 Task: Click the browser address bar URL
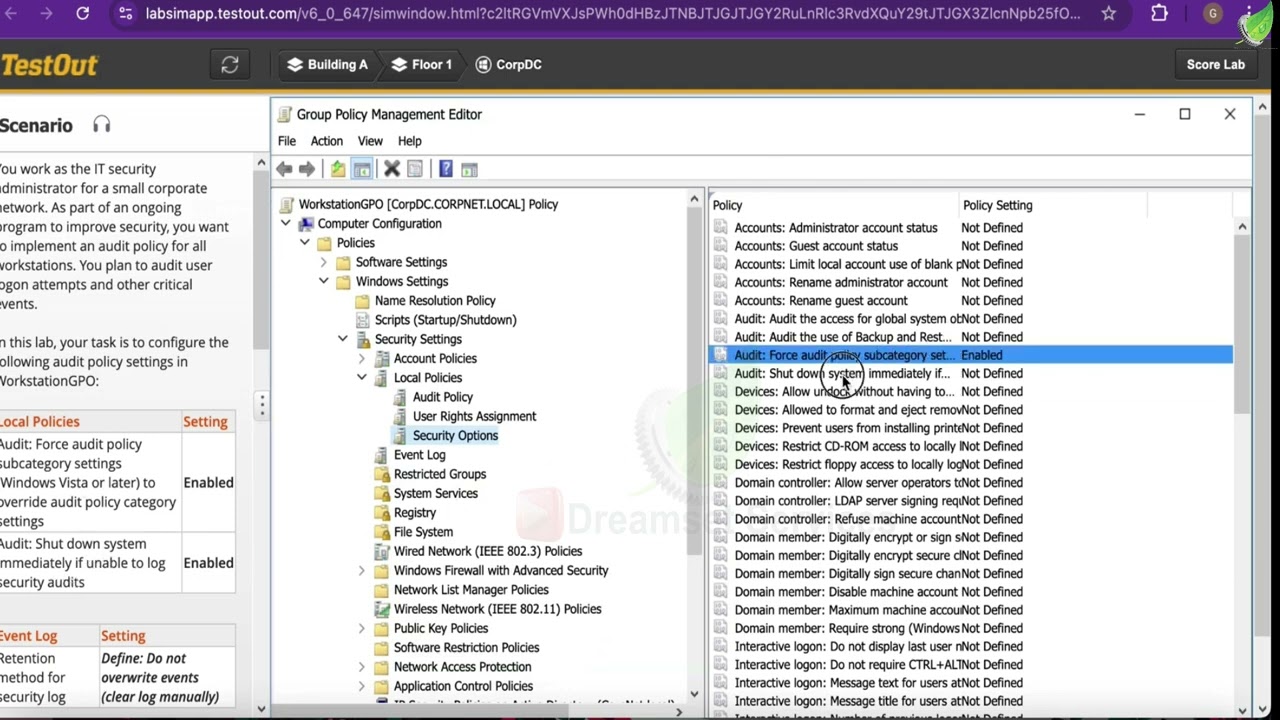[612, 13]
